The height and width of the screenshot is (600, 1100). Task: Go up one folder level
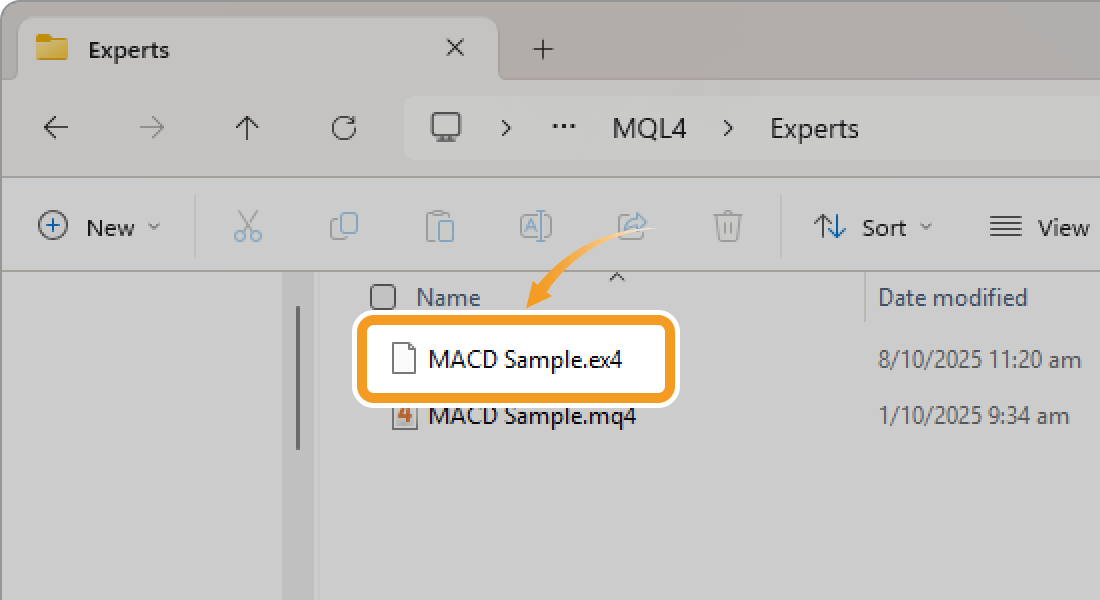click(x=247, y=128)
